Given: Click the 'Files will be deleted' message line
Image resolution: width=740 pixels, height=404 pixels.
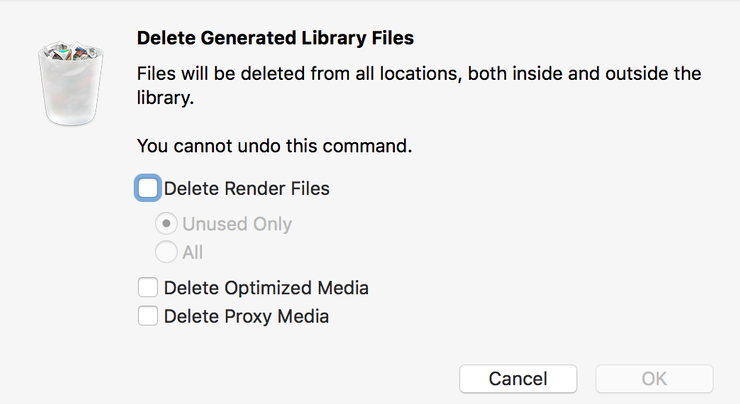Looking at the screenshot, I should [x=419, y=74].
